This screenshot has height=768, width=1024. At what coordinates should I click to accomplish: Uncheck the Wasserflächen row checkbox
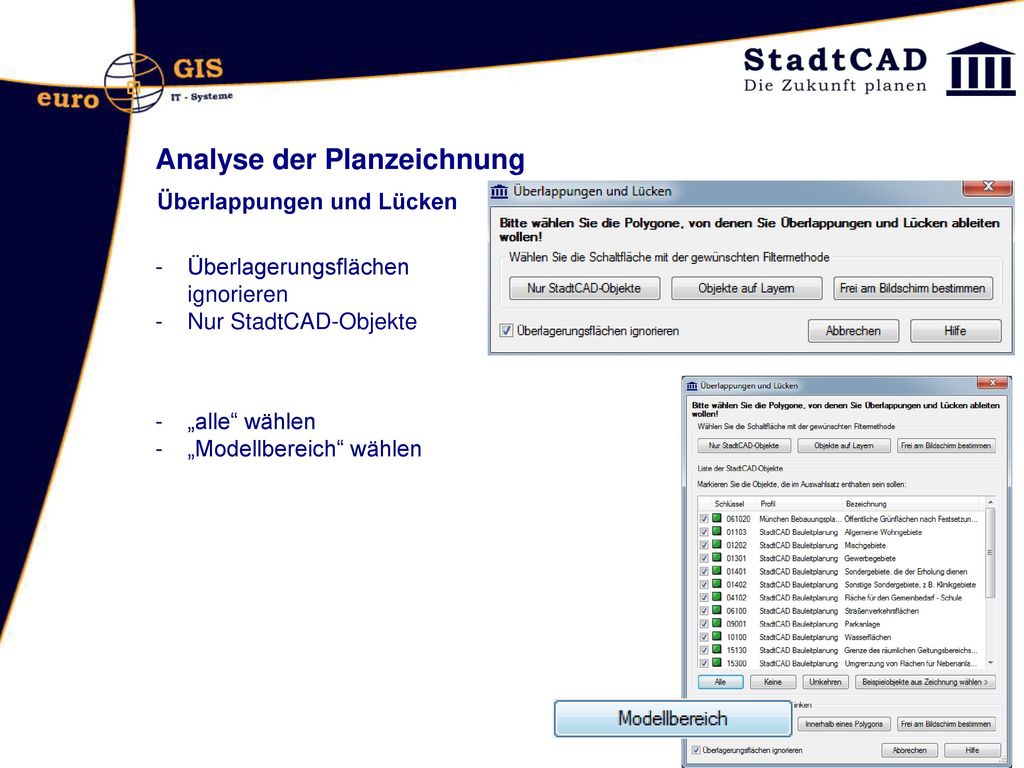tap(704, 637)
